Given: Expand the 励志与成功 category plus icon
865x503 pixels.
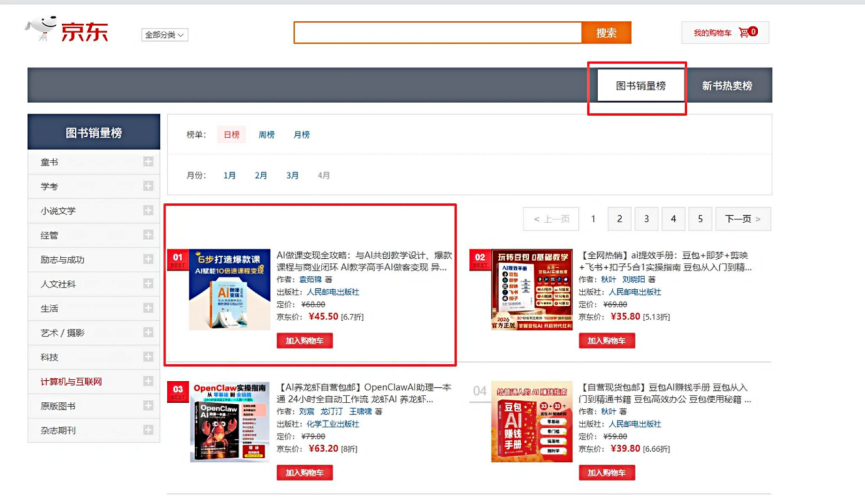Looking at the screenshot, I should tap(148, 259).
